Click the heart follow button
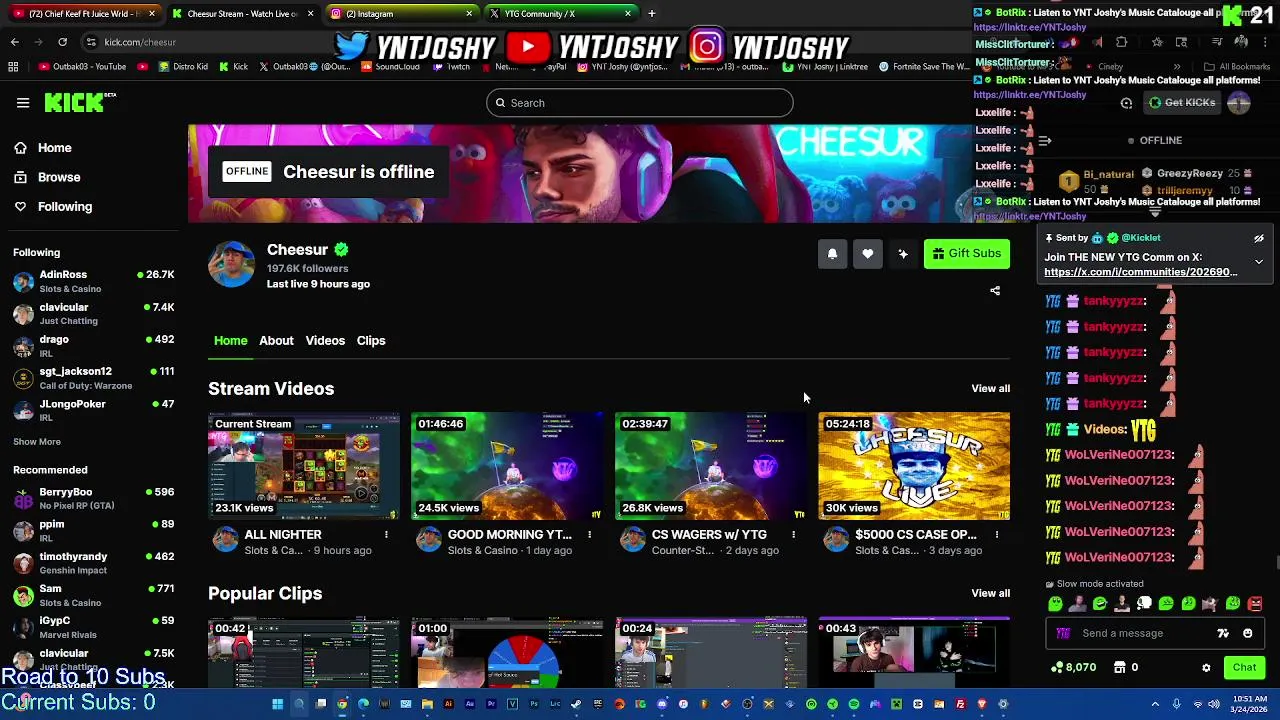1280x720 pixels. coord(868,254)
